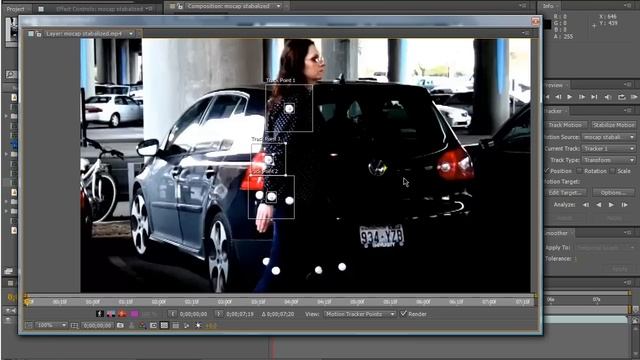This screenshot has height=360, width=640.
Task: Enable the Scale checkbox in Tracker panel
Action: point(613,171)
